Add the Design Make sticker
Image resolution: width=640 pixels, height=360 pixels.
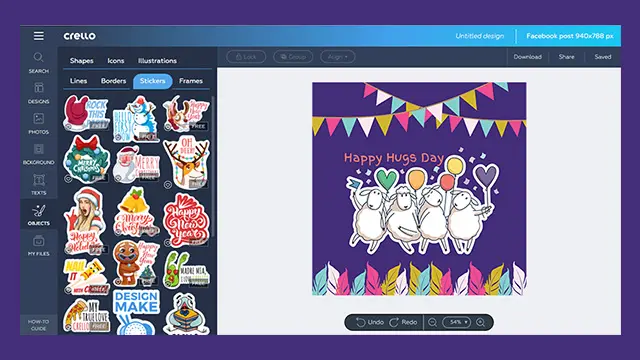pos(136,312)
